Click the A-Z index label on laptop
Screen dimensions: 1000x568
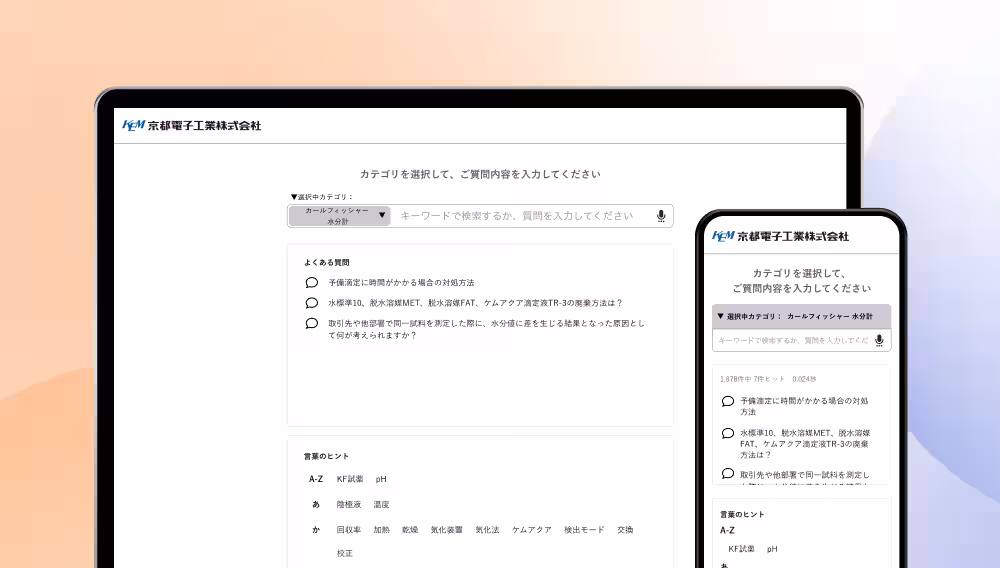316,479
